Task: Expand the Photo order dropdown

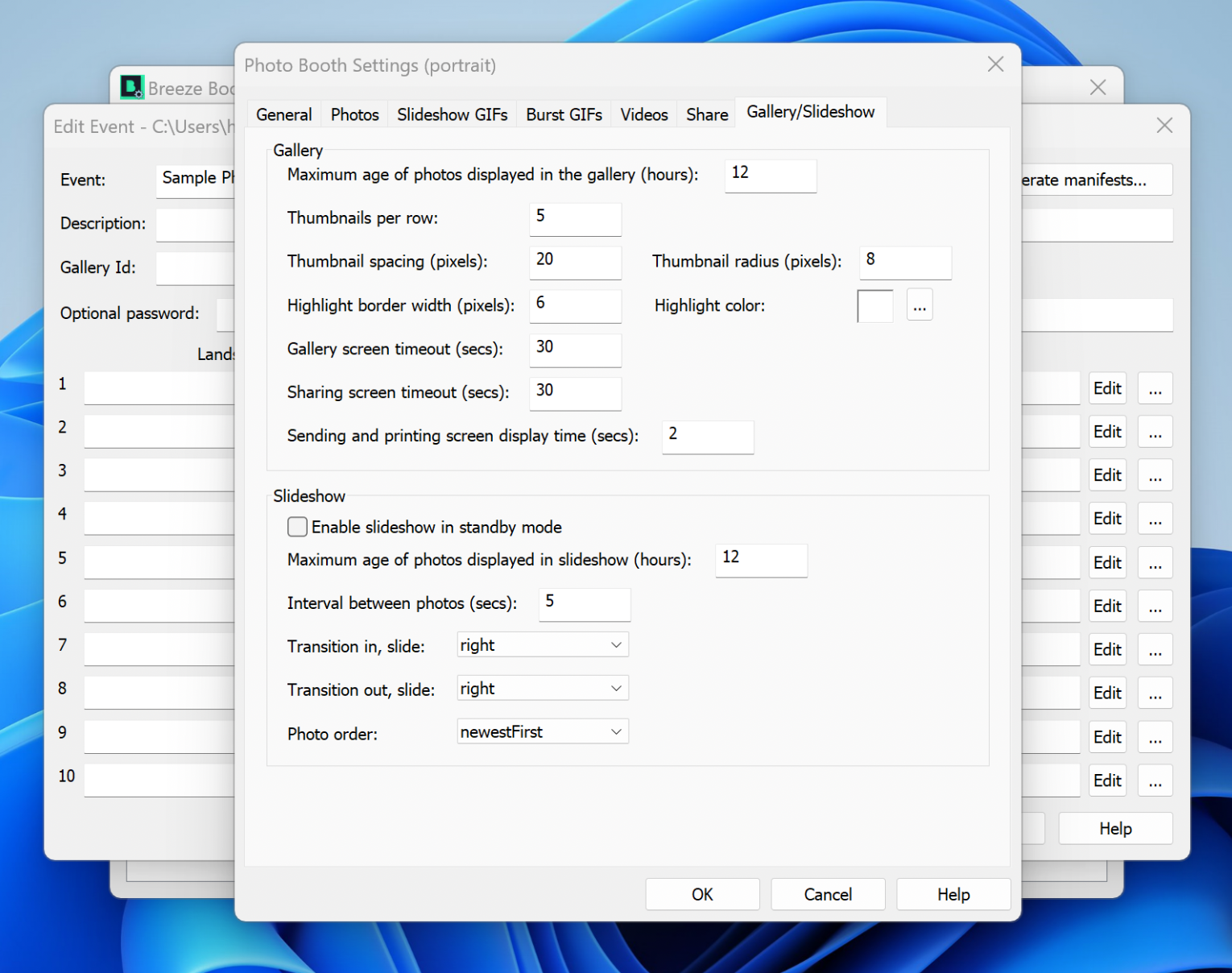Action: click(x=542, y=732)
